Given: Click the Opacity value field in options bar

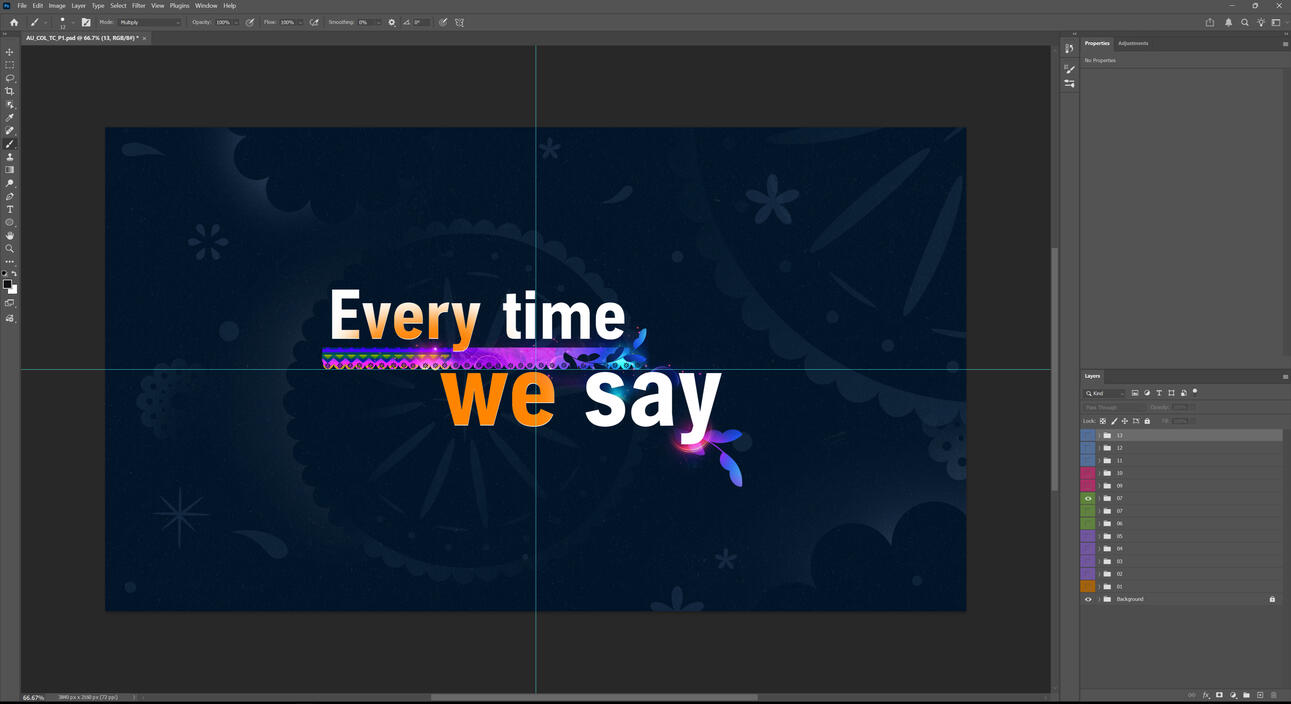Looking at the screenshot, I should [223, 22].
